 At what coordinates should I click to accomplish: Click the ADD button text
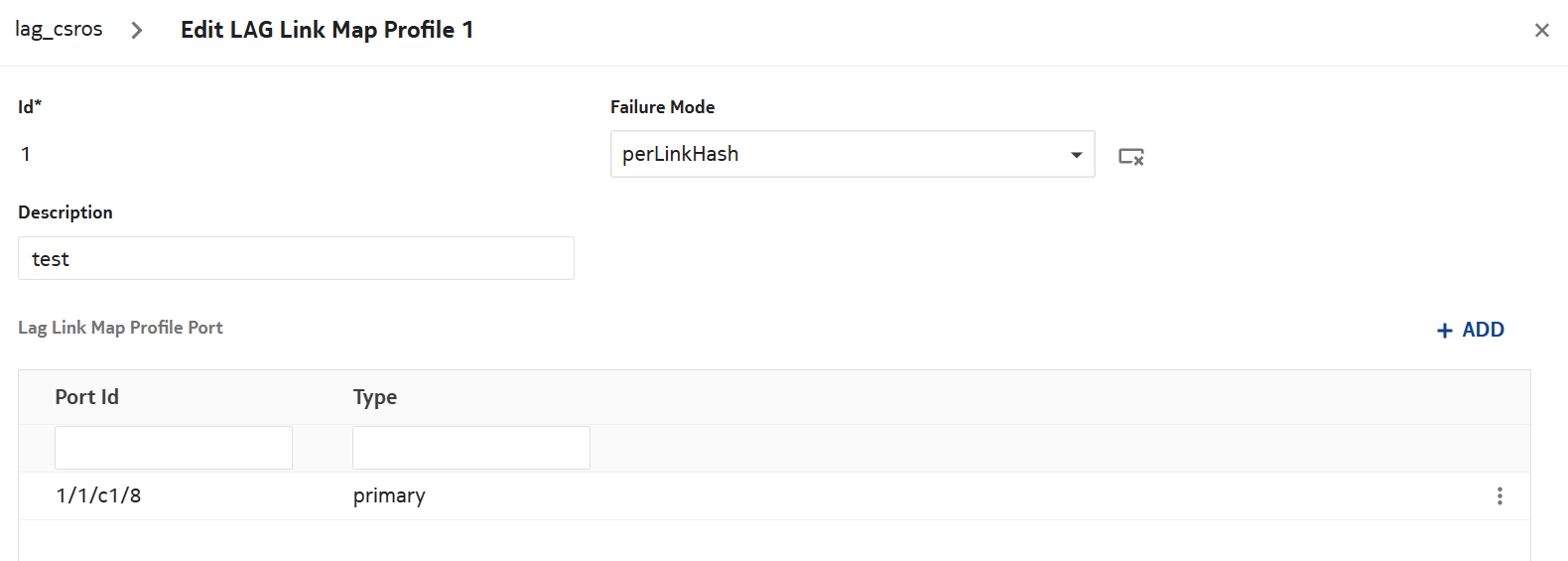[1483, 330]
